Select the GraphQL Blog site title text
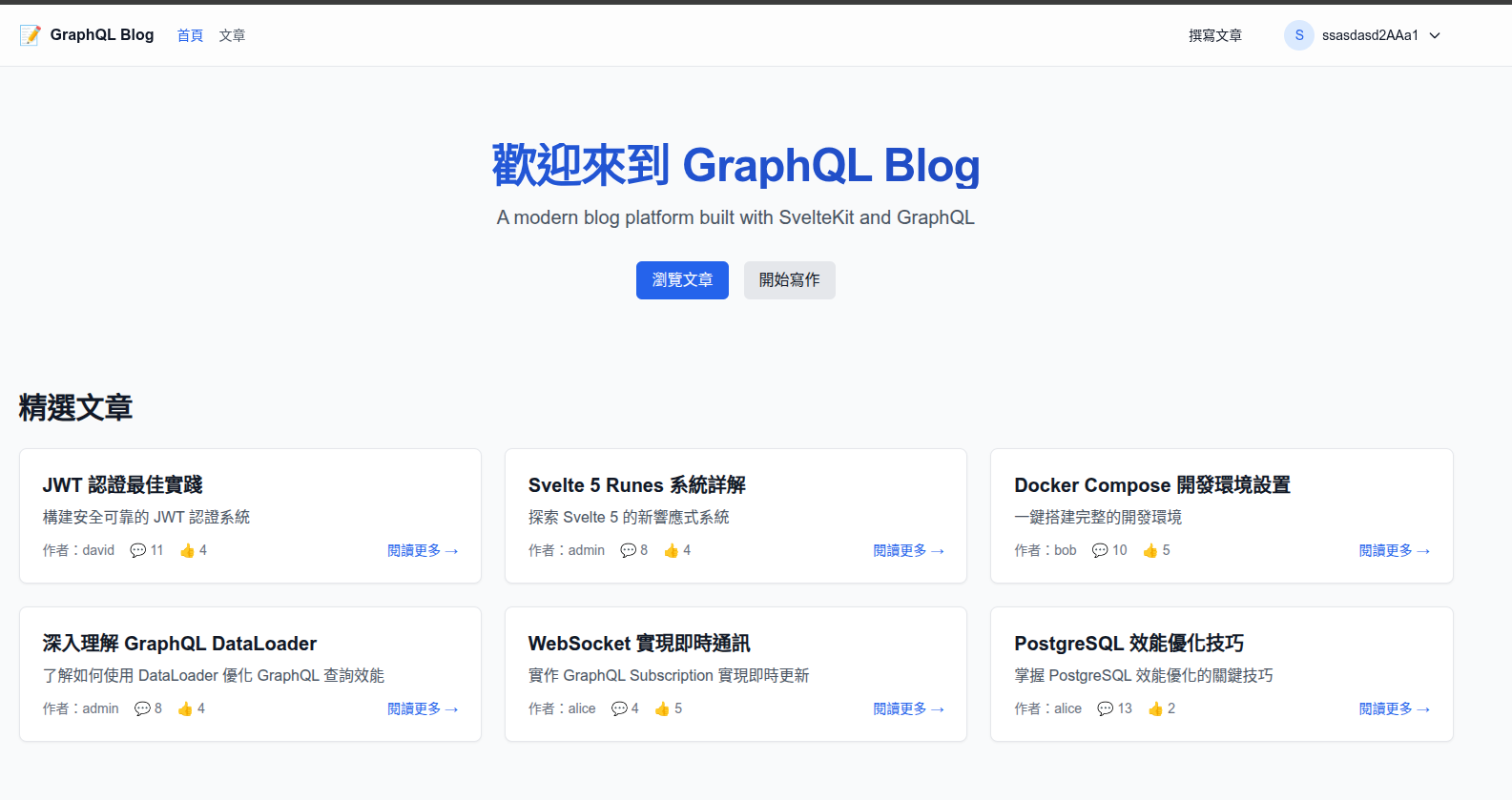This screenshot has width=1512, height=800. click(x=102, y=35)
